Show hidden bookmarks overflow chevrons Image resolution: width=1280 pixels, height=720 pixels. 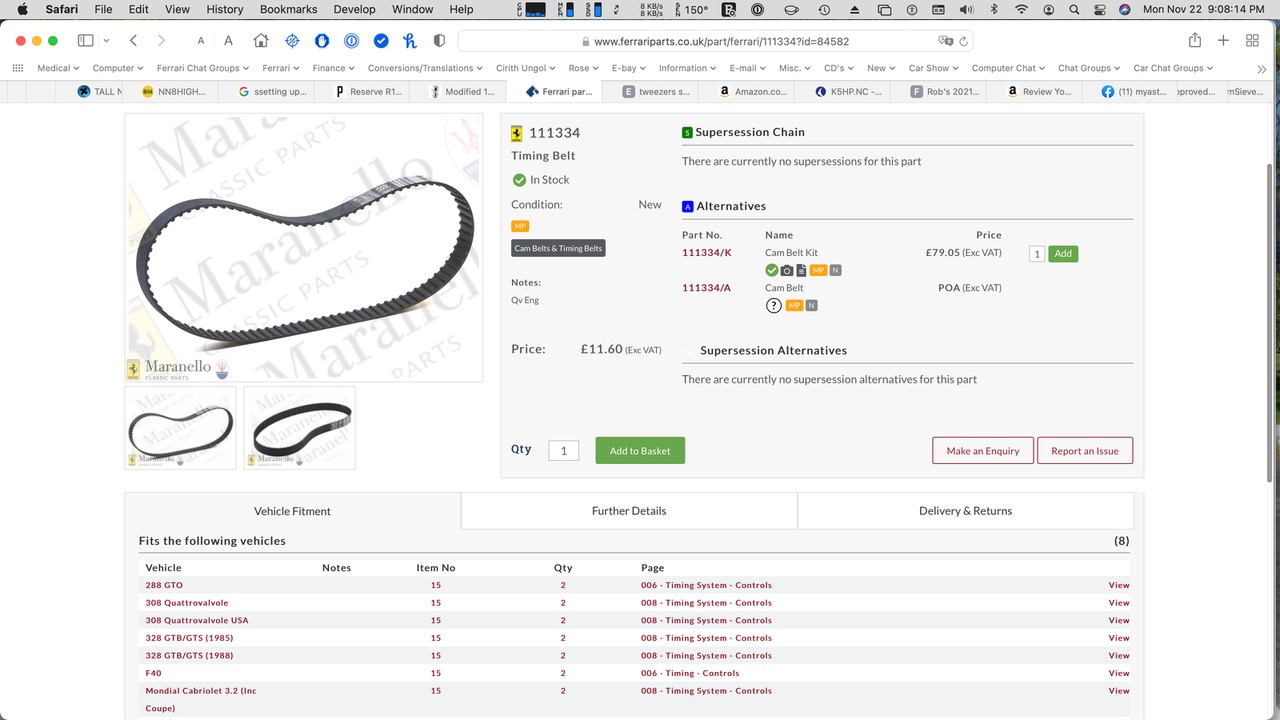[x=1260, y=68]
